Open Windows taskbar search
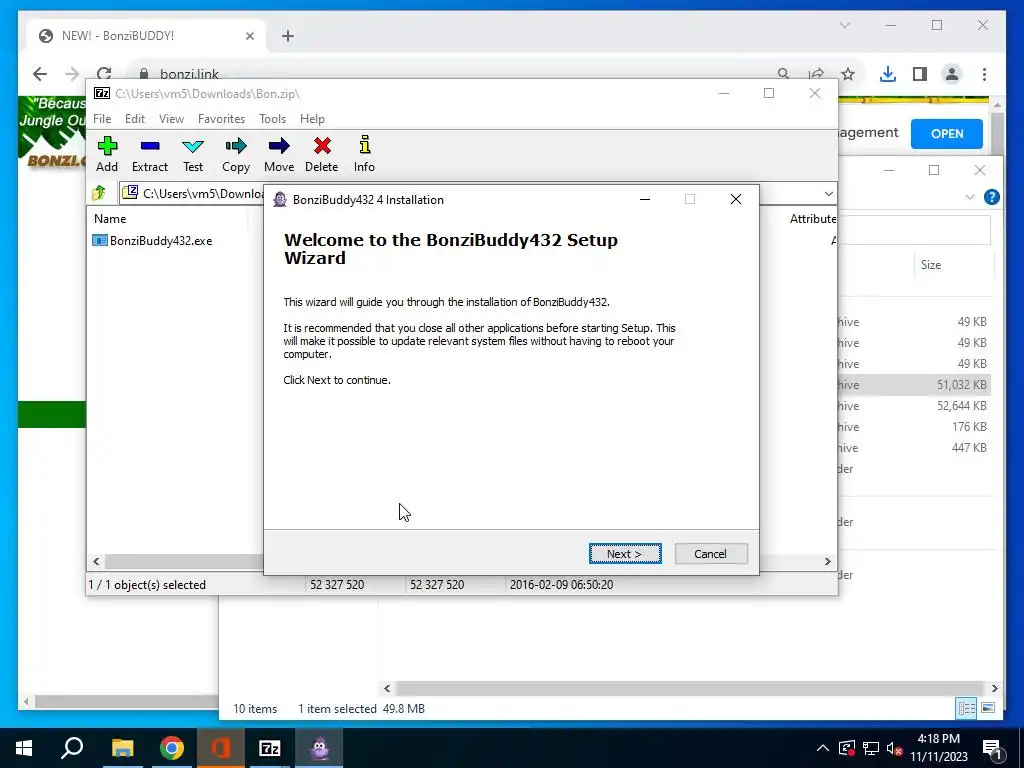The height and width of the screenshot is (768, 1024). [72, 748]
